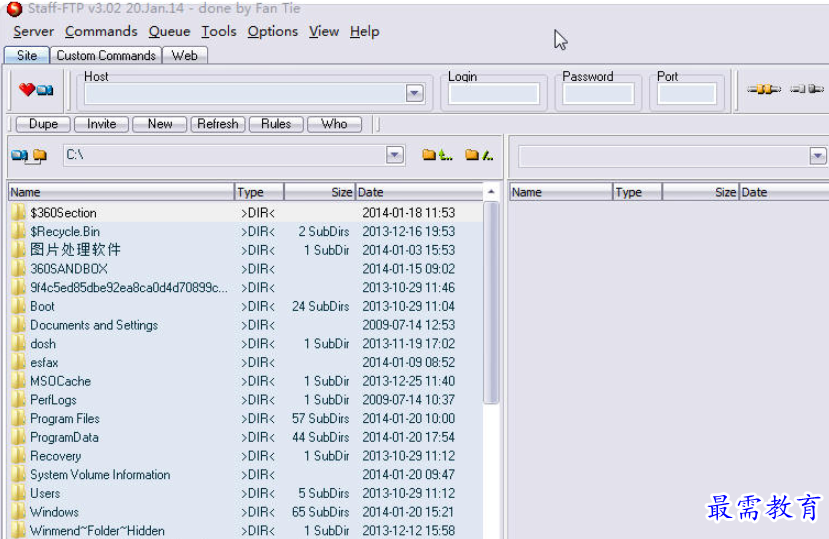
Task: Select the System Volume Information folder
Action: click(x=246, y=474)
